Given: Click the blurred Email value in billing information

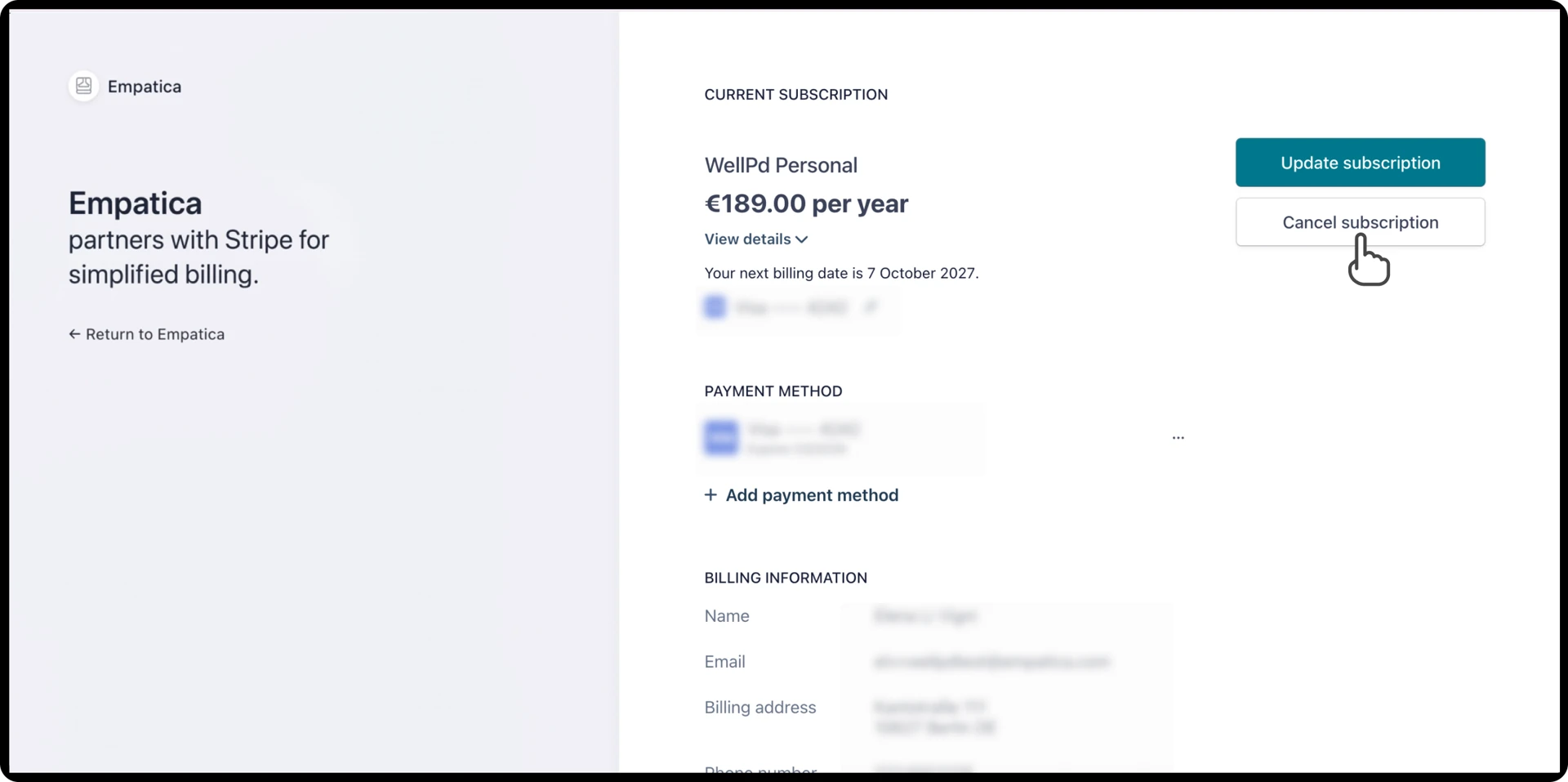Looking at the screenshot, I should (991, 662).
